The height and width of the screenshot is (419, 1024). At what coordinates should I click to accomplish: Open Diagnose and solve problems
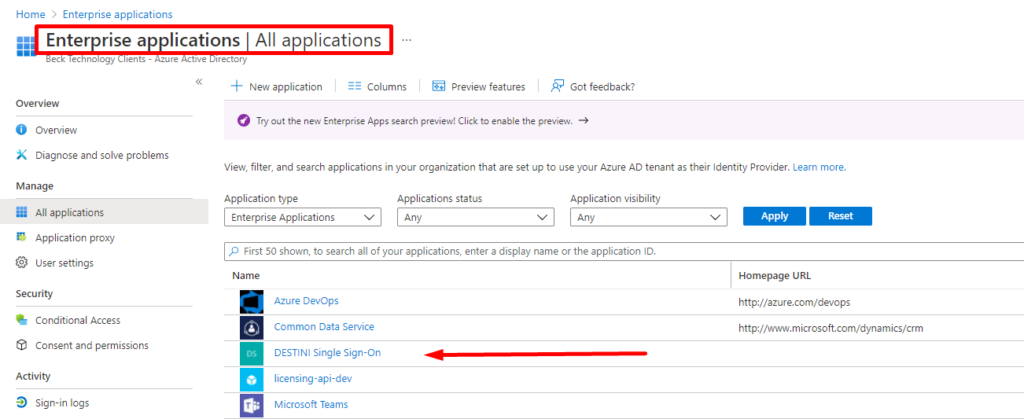point(104,155)
